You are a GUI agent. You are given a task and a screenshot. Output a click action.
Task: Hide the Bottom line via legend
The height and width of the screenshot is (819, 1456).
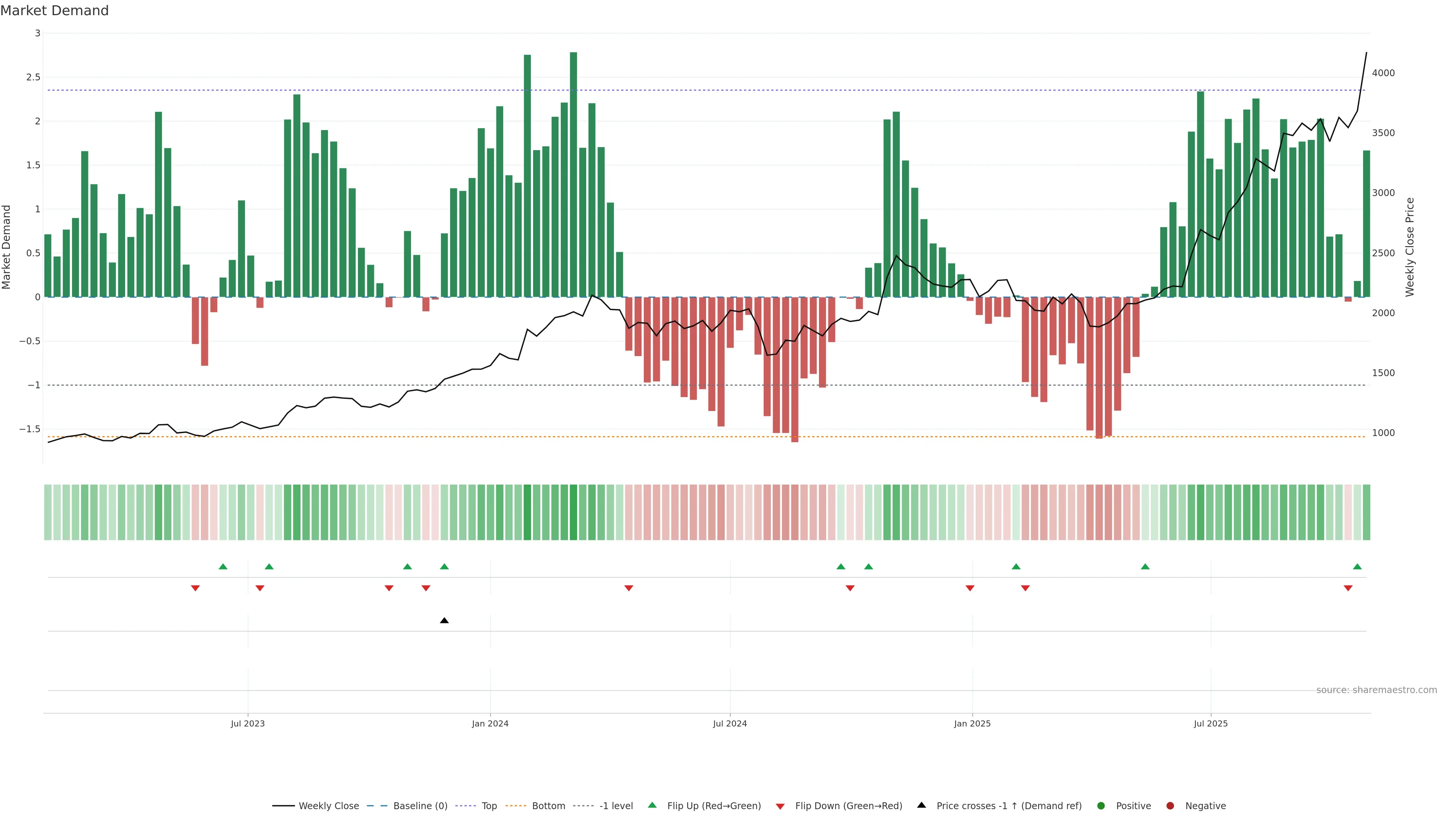coord(548,806)
